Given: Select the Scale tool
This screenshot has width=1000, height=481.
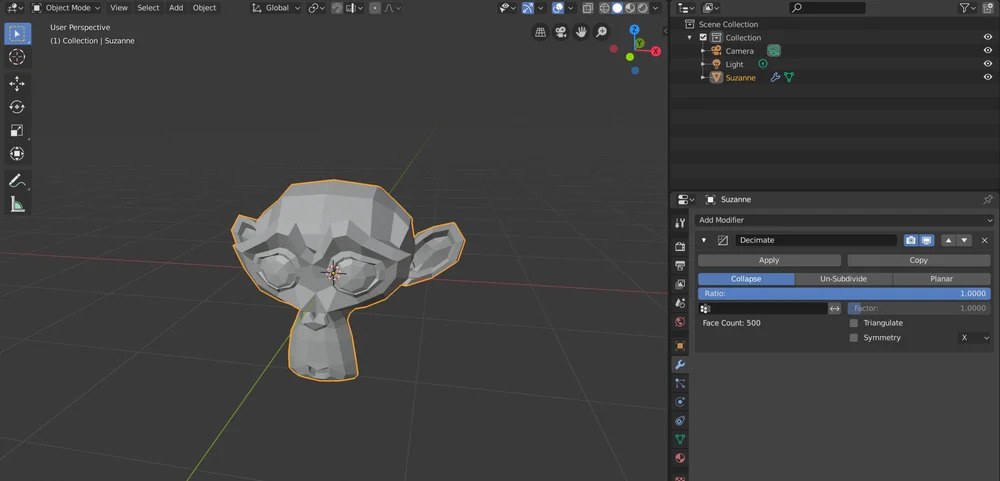Looking at the screenshot, I should pos(17,131).
